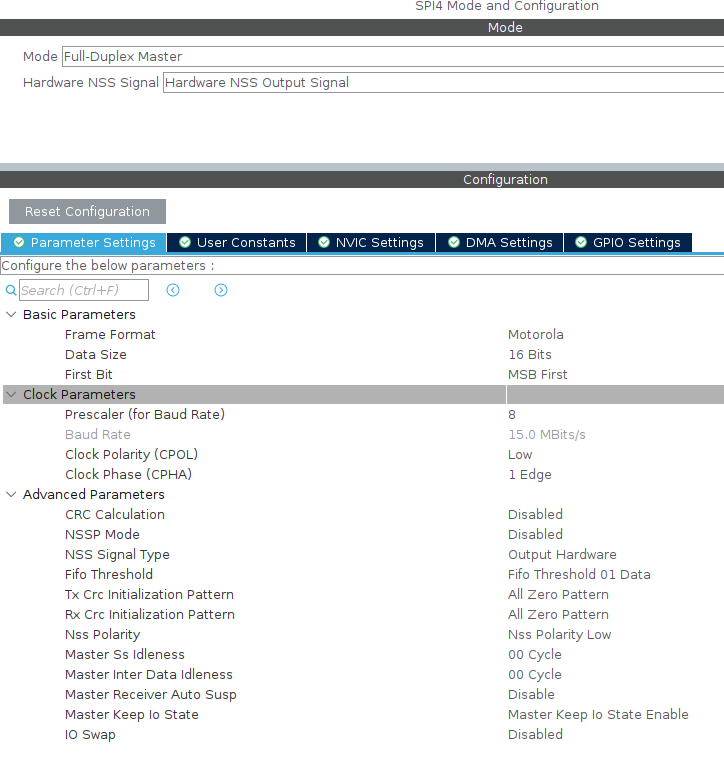The width and height of the screenshot is (724, 757).
Task: Select the Clock Polarity (CPOL) row
Action: [363, 455]
